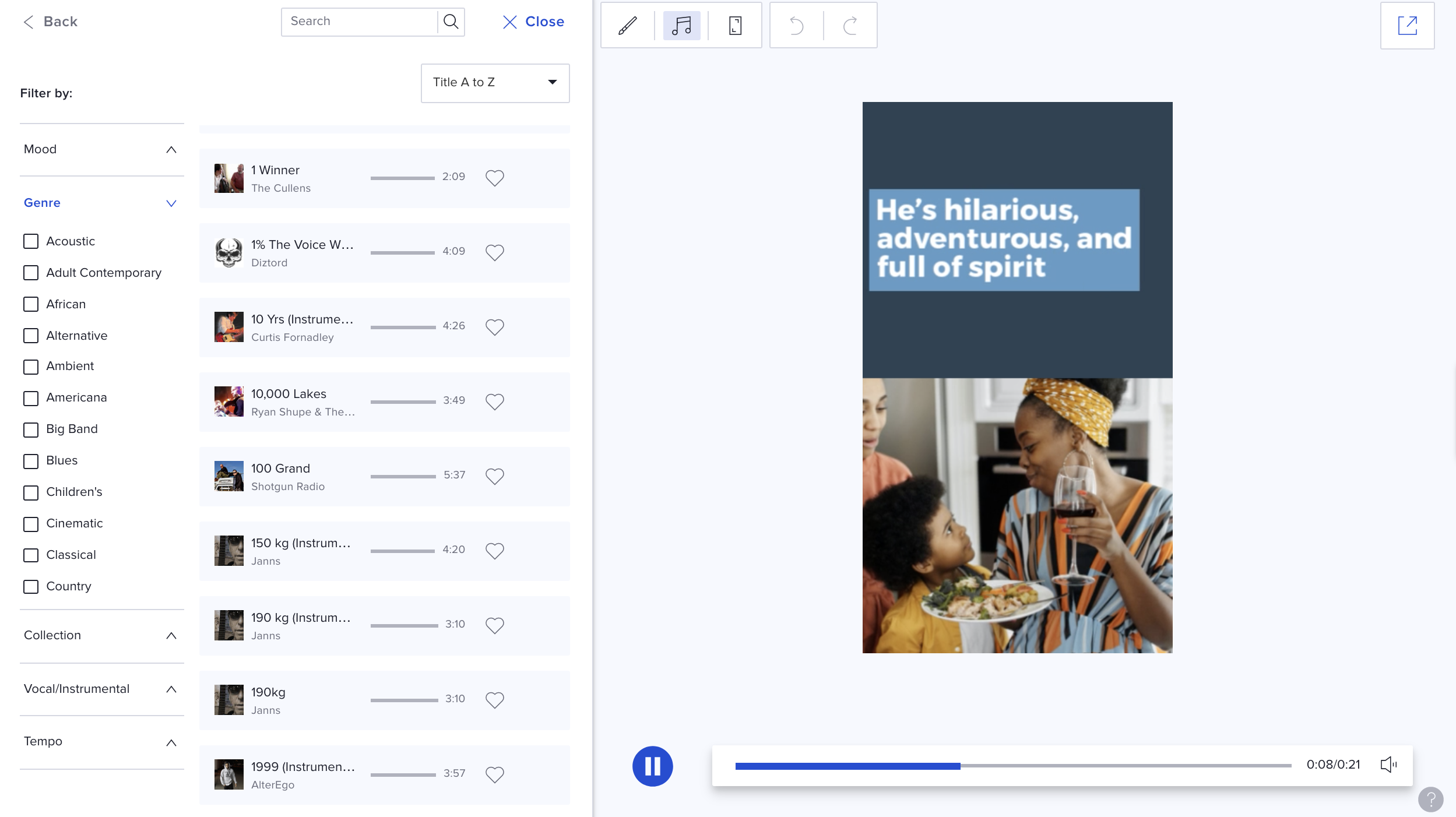The width and height of the screenshot is (1456, 817).
Task: Favorite the 190 kg instrumental track
Action: pos(494,625)
